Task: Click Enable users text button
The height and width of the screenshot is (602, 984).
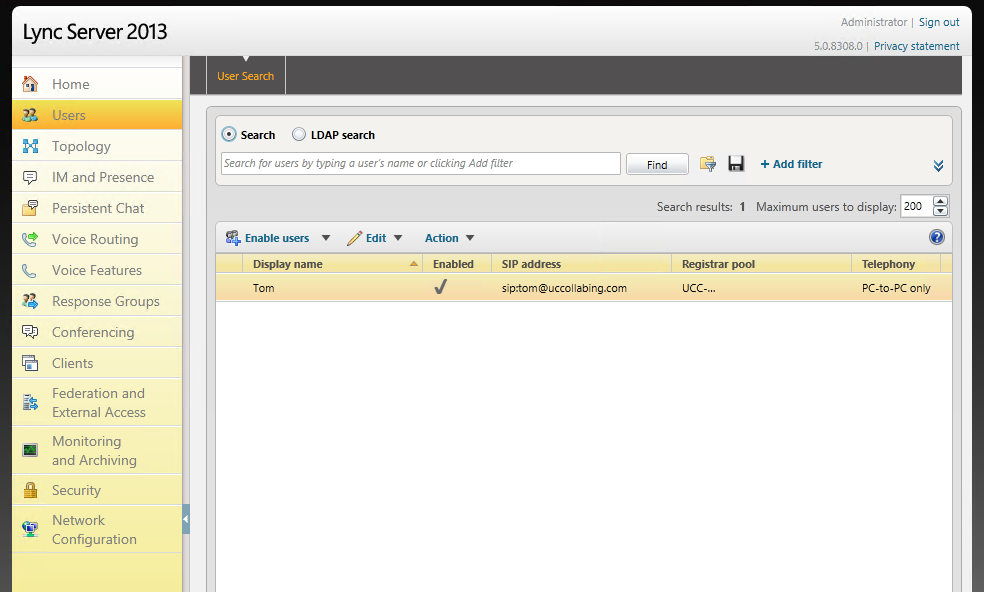Action: tap(277, 238)
